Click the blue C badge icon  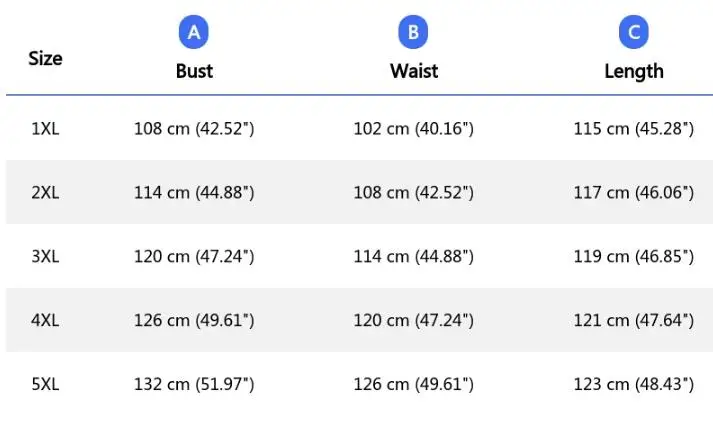633,33
